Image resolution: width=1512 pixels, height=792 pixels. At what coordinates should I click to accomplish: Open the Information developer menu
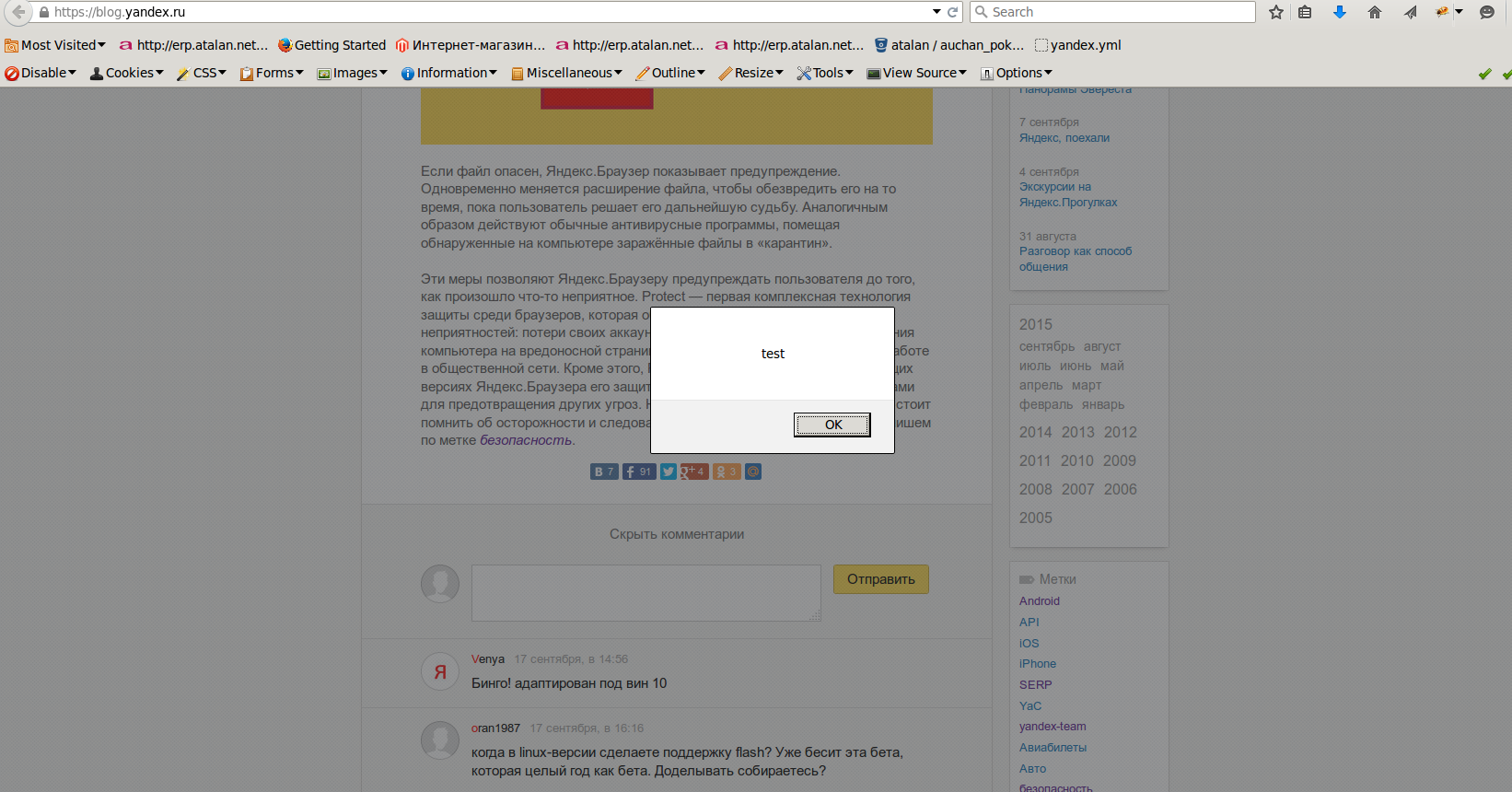pos(449,73)
